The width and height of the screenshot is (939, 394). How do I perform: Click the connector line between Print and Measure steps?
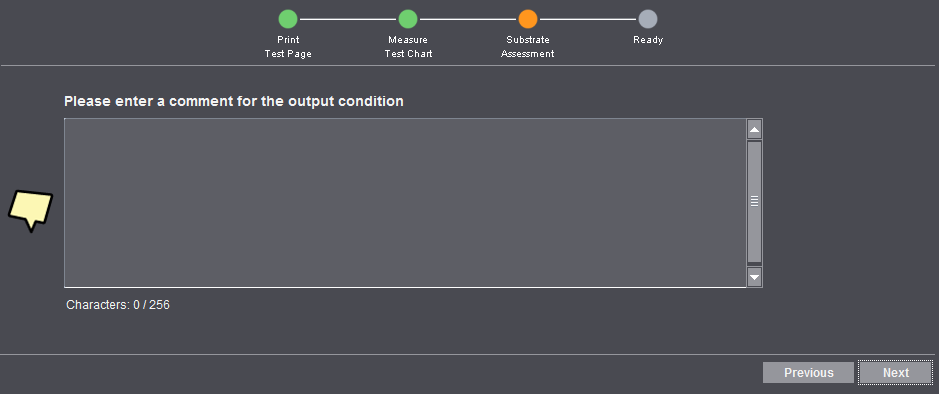click(348, 19)
